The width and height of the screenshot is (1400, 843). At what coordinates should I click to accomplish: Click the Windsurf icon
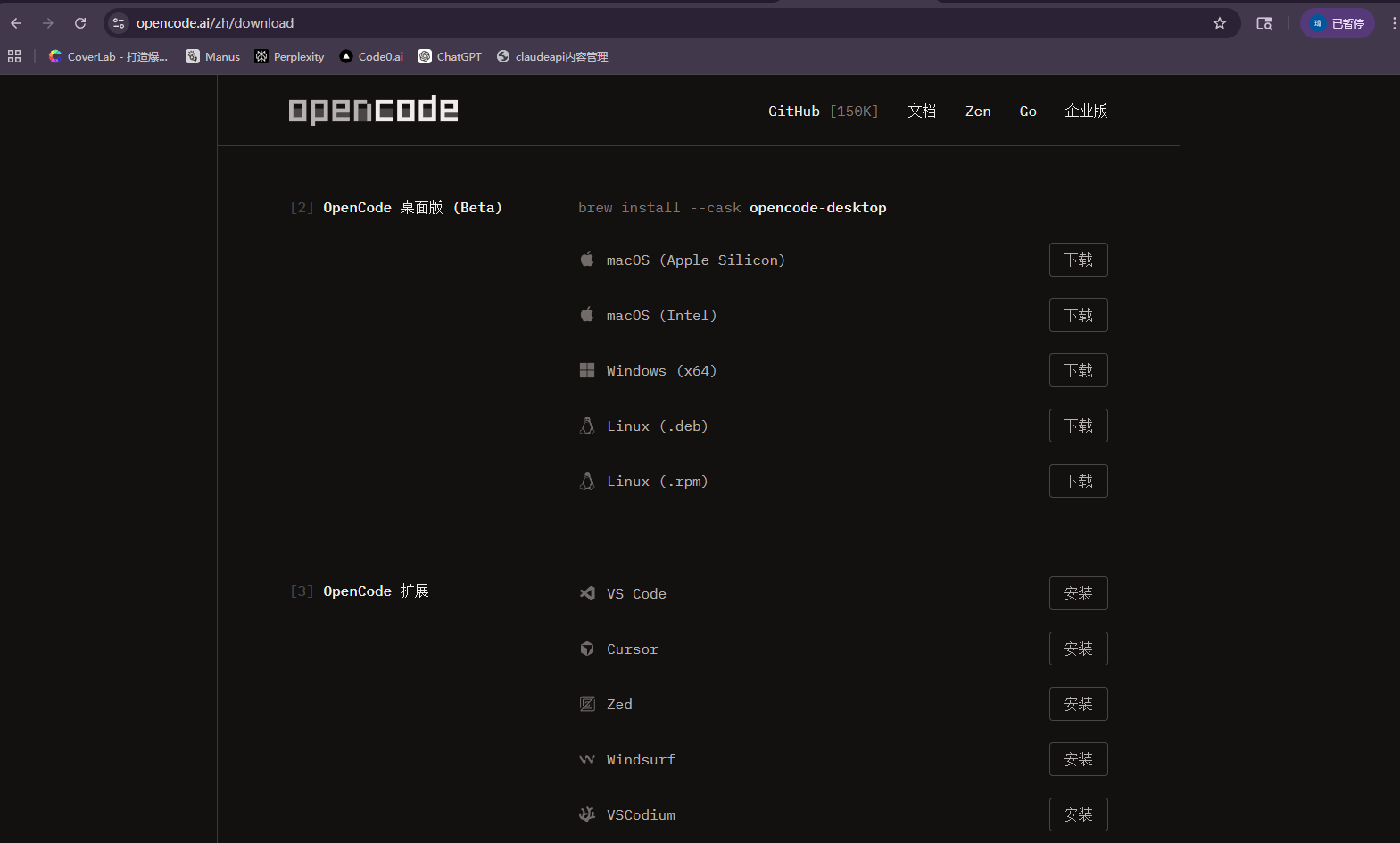click(x=587, y=759)
